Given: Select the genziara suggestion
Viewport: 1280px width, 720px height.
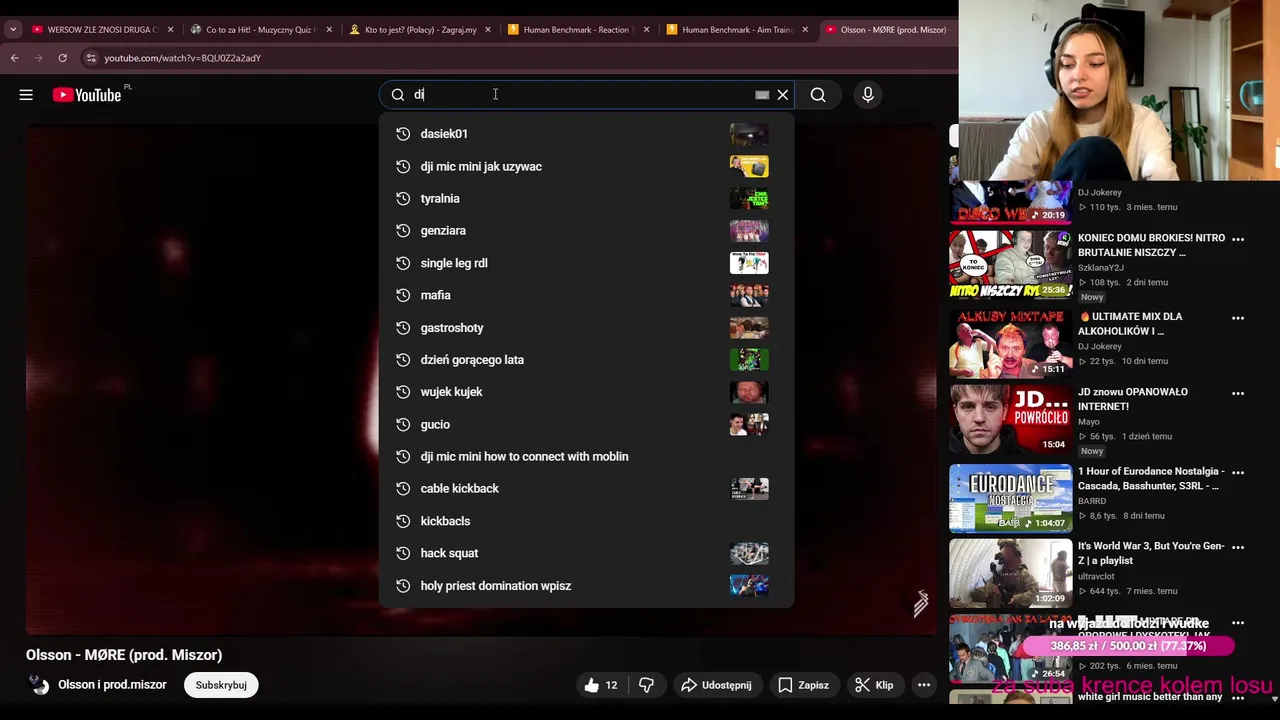Looking at the screenshot, I should pyautogui.click(x=586, y=230).
